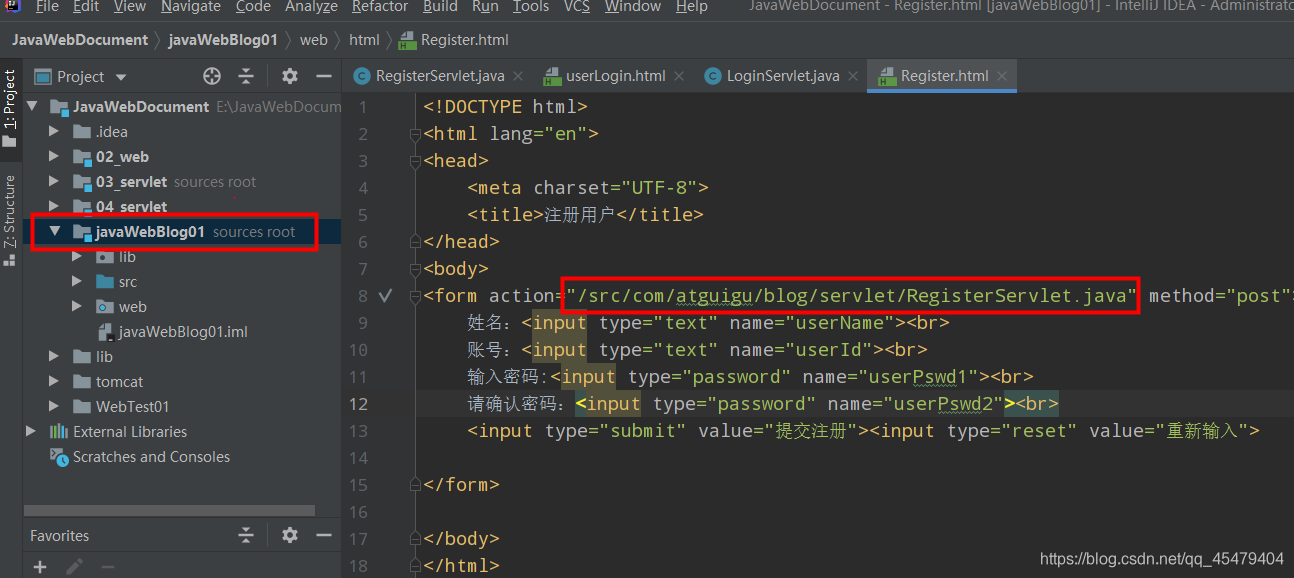Switch to LoginServlet.java editor tab
Image resolution: width=1294 pixels, height=578 pixels.
(783, 76)
